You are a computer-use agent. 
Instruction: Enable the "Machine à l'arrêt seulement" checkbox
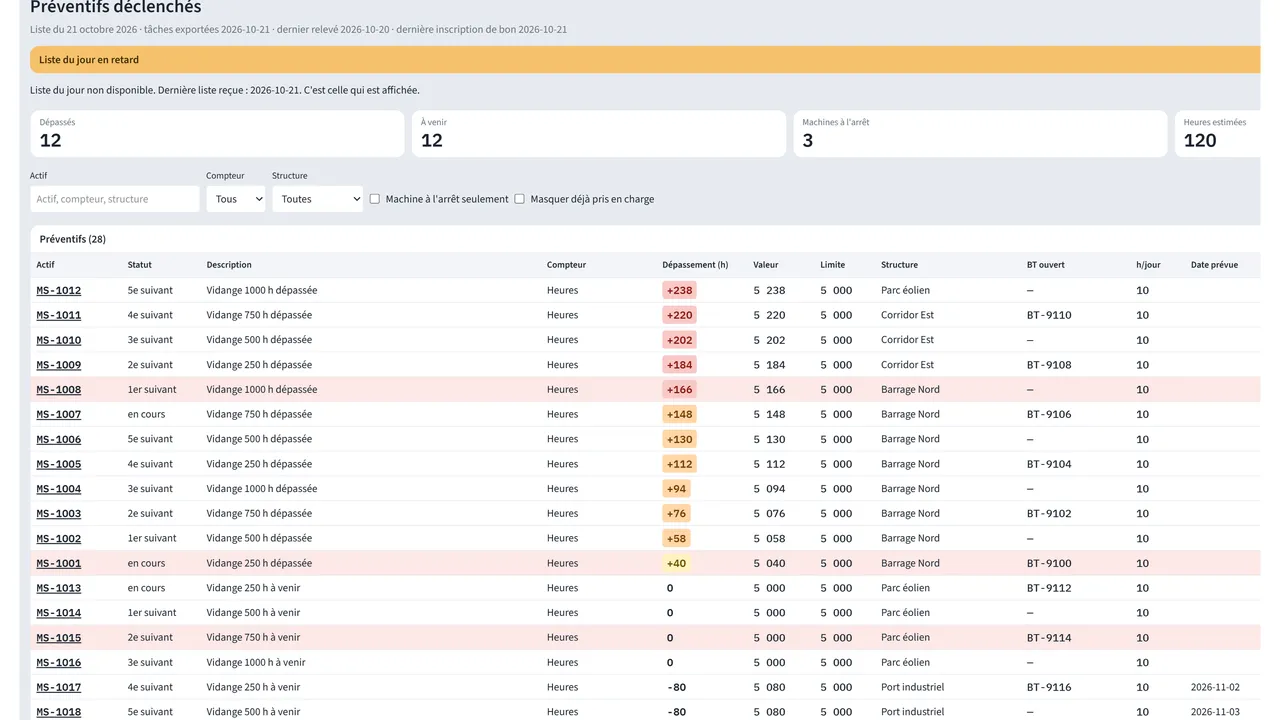click(375, 199)
